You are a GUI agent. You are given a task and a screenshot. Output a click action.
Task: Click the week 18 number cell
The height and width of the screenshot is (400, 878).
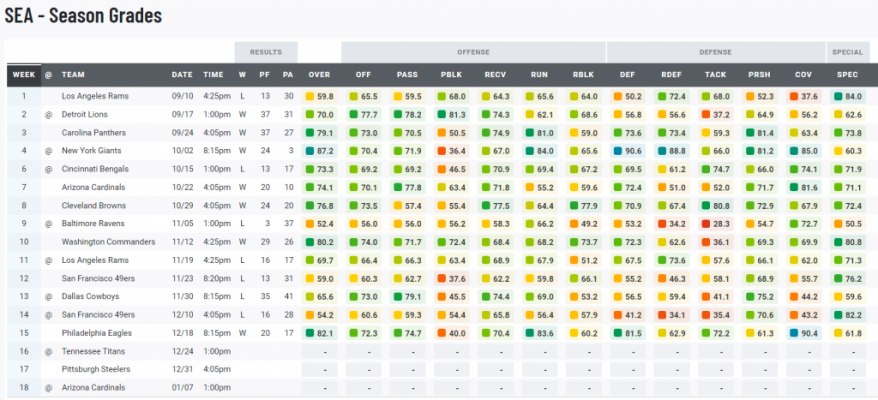[24, 388]
